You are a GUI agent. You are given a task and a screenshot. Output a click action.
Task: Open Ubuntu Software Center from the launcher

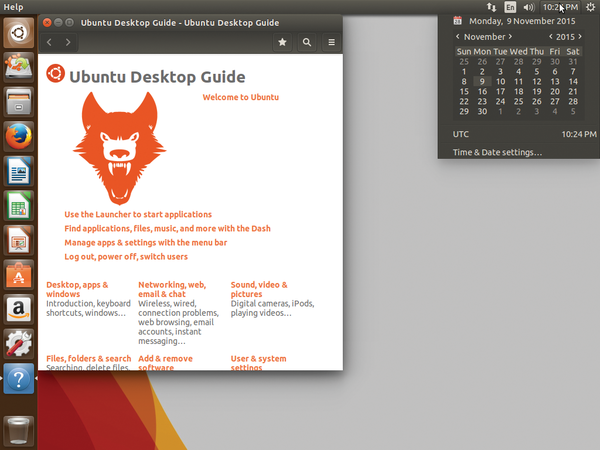18,275
